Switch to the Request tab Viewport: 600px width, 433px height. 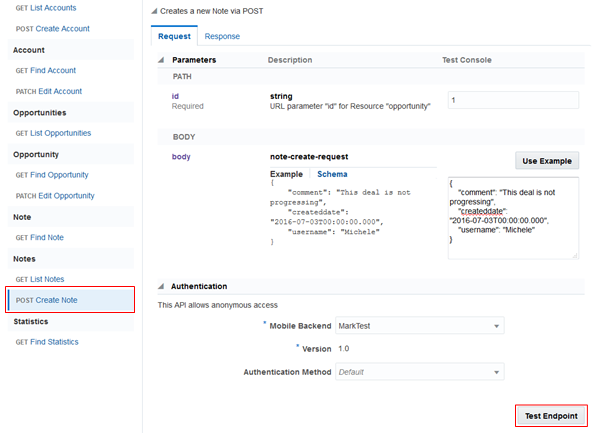(174, 36)
